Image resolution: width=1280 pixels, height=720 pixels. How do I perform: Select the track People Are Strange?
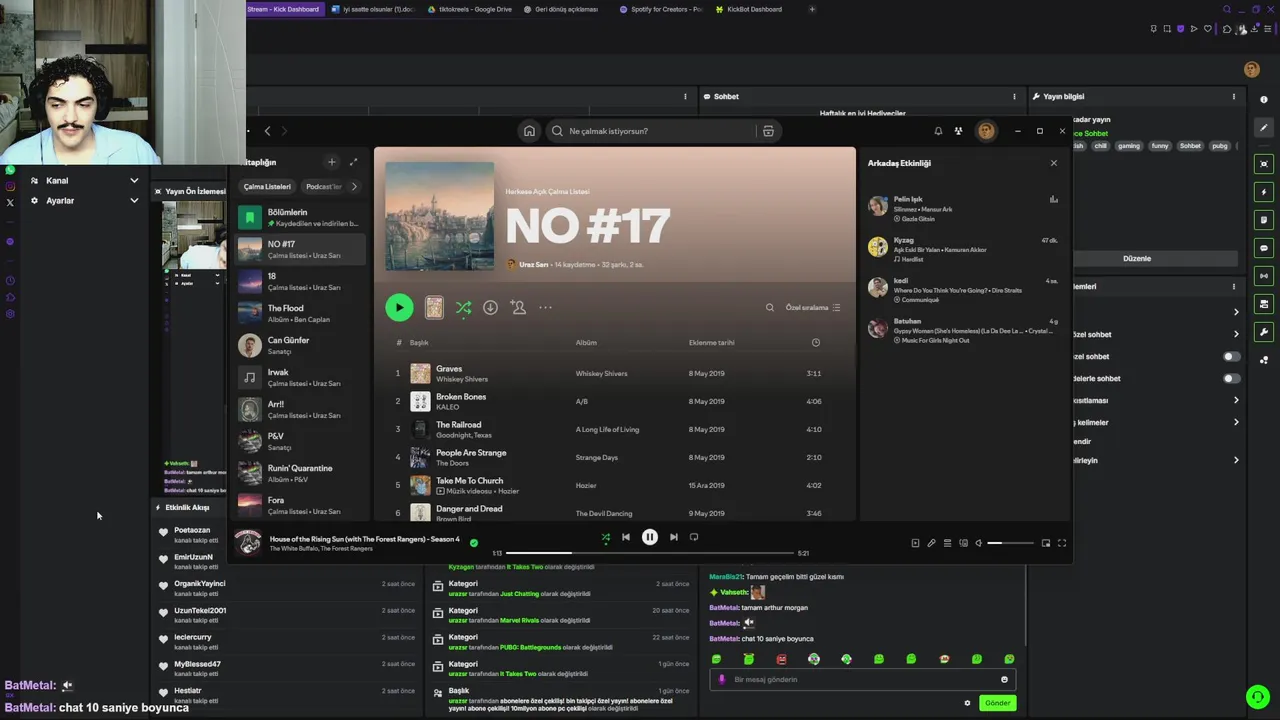point(471,453)
